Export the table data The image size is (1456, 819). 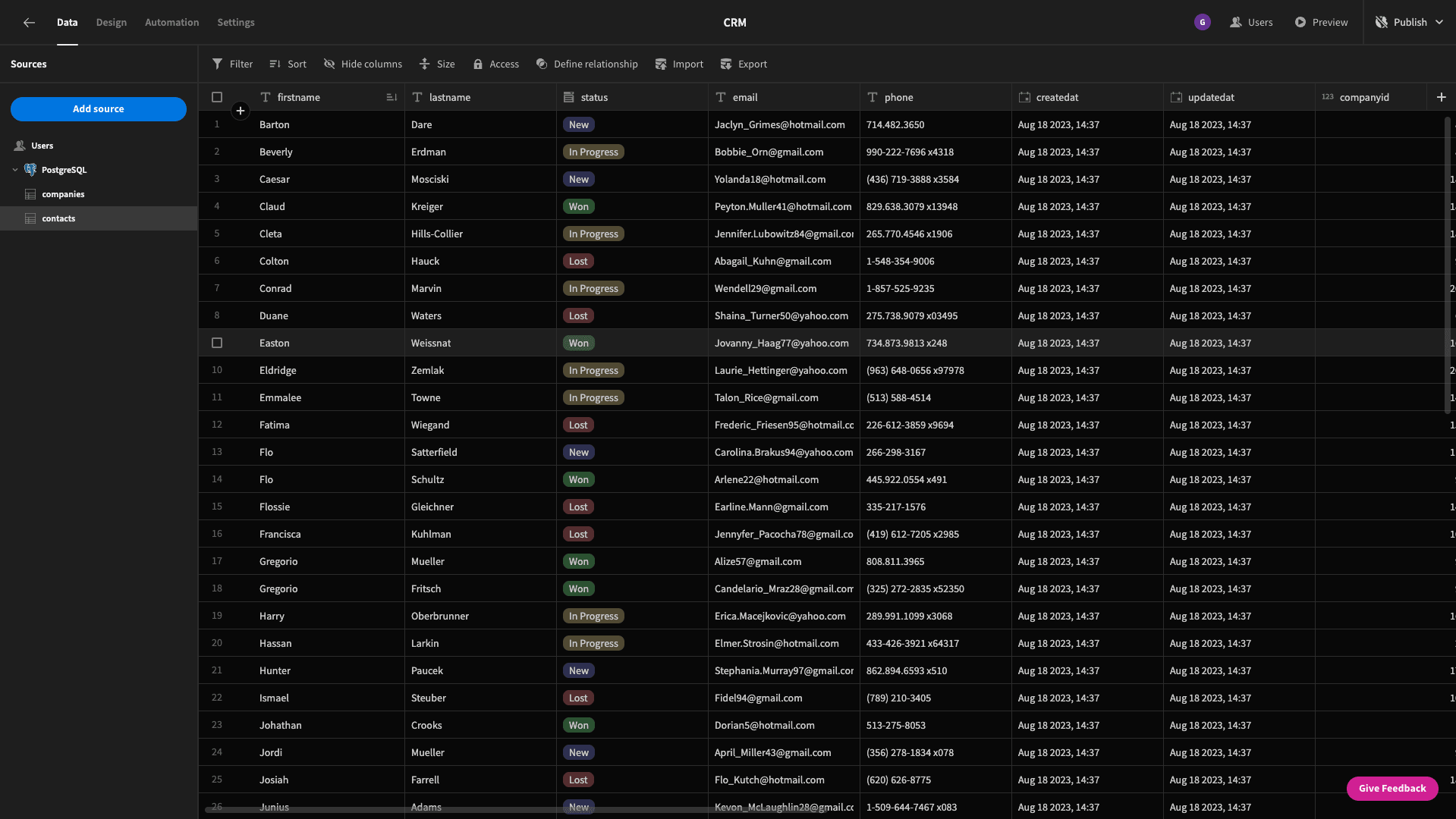(x=744, y=64)
